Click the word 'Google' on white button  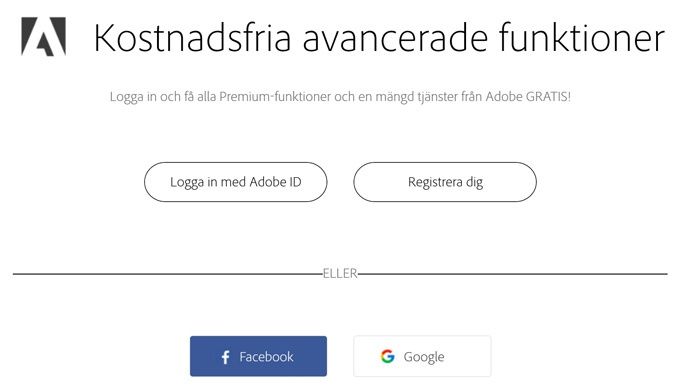(424, 357)
